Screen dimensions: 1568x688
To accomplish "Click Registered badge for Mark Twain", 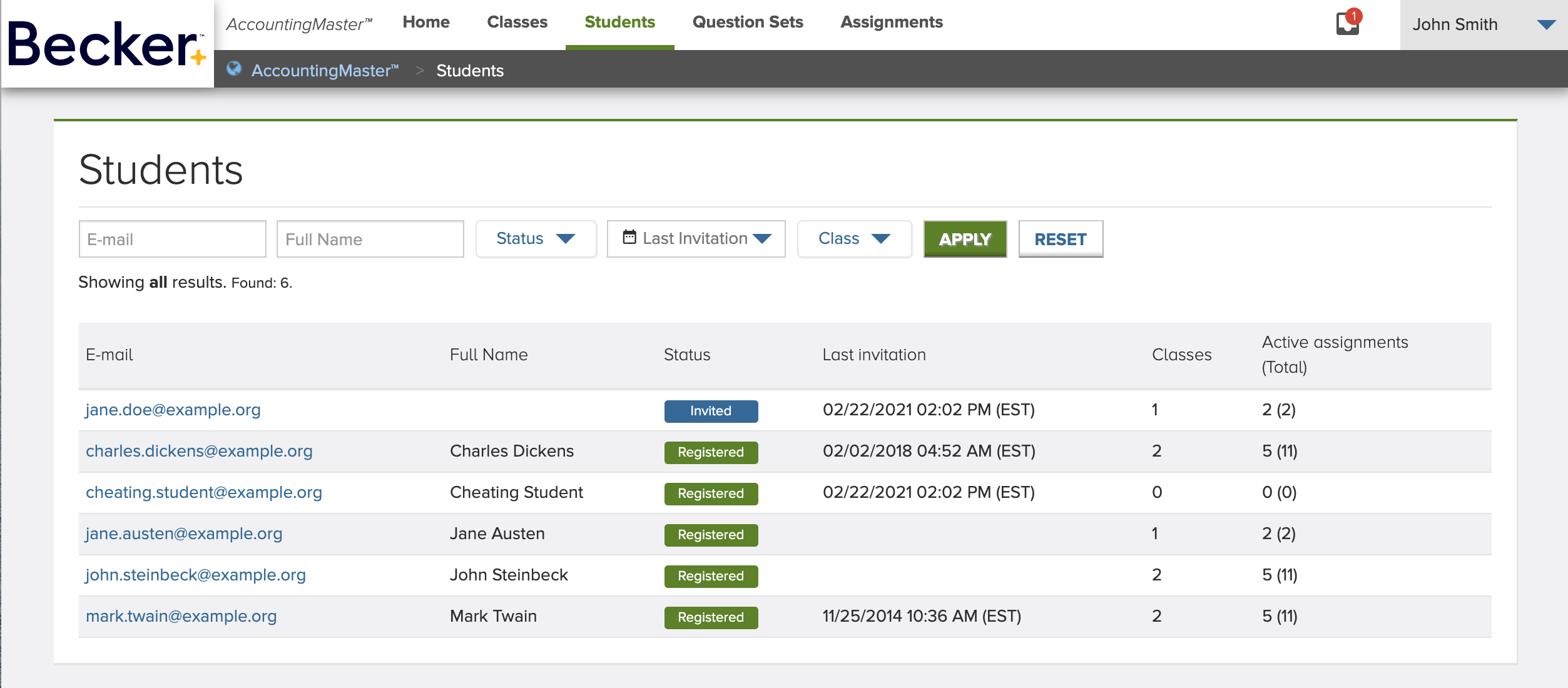I will (711, 617).
